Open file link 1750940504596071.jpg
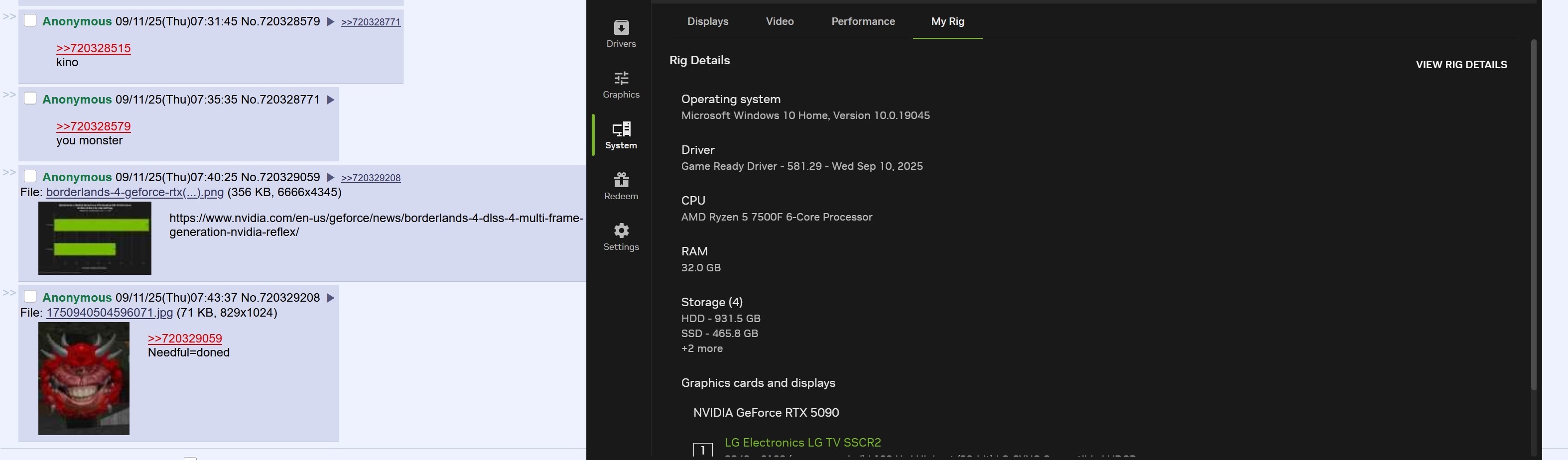 (110, 313)
